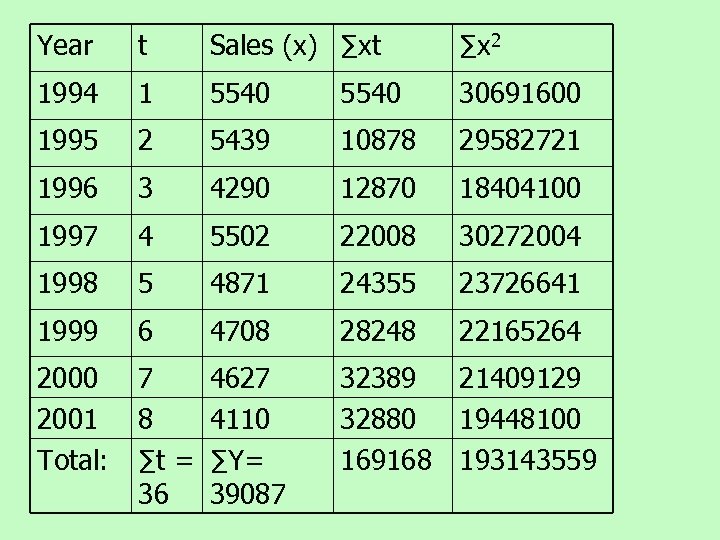Viewport: 720px width, 540px height.
Task: Click the ∑xt value 28248
Action: click(x=378, y=331)
